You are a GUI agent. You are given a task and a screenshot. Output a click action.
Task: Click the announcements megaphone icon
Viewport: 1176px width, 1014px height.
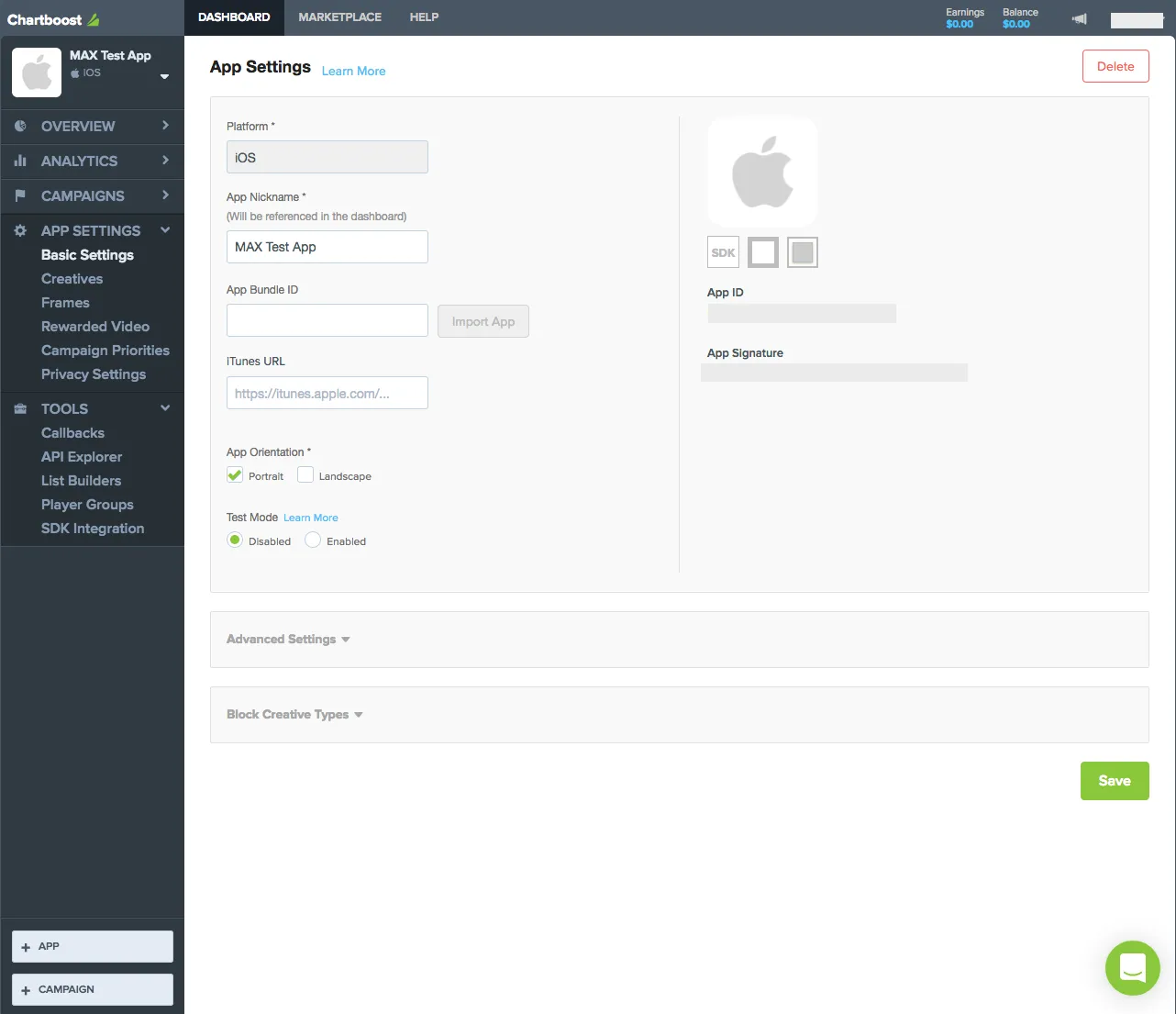1080,19
